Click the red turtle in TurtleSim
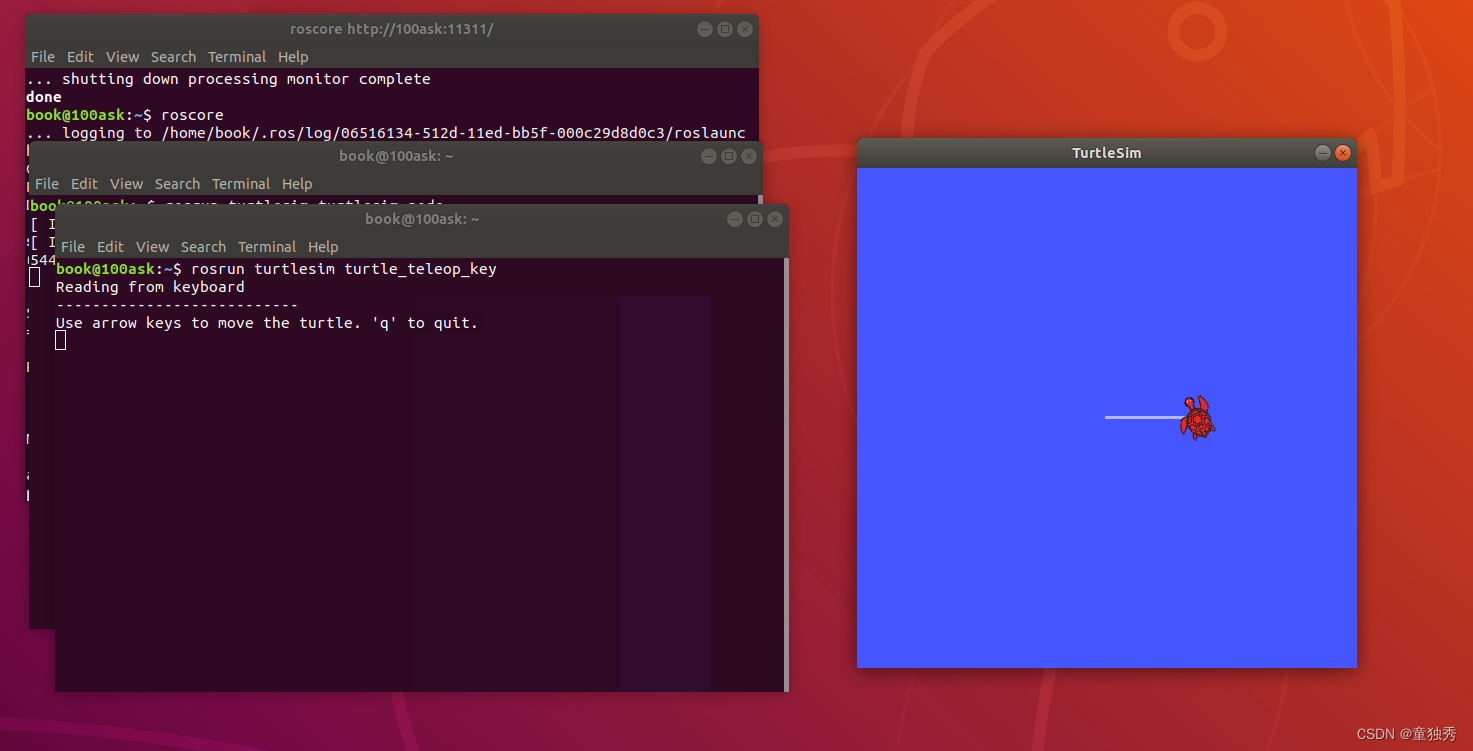Image resolution: width=1473 pixels, height=751 pixels. (1197, 418)
